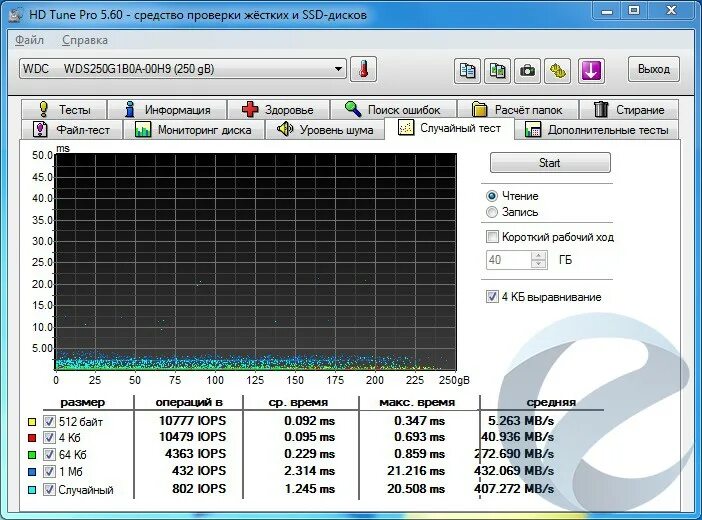The width and height of the screenshot is (702, 520).
Task: Toggle the 64 Кб checkbox
Action: [x=49, y=455]
